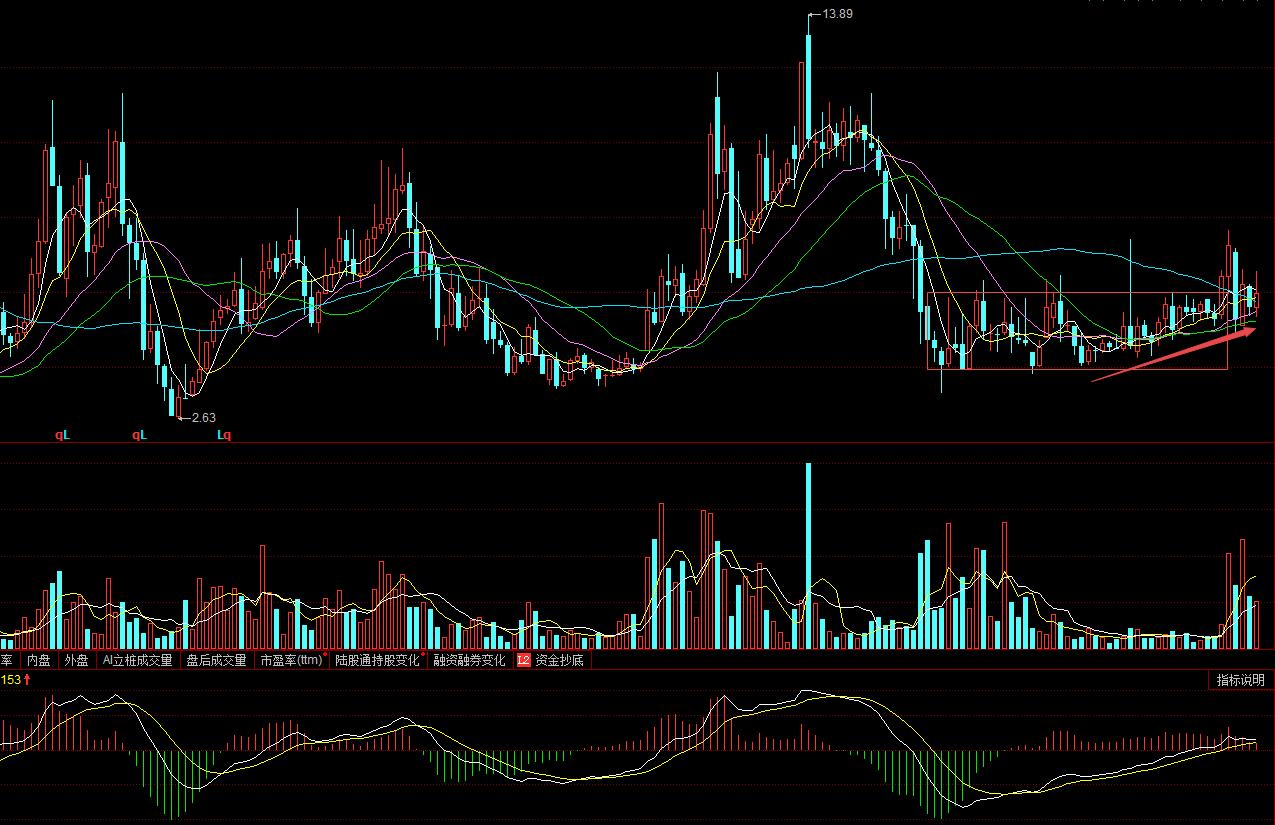Click the first red qL marker
Viewport: 1275px width, 825px height.
click(62, 436)
